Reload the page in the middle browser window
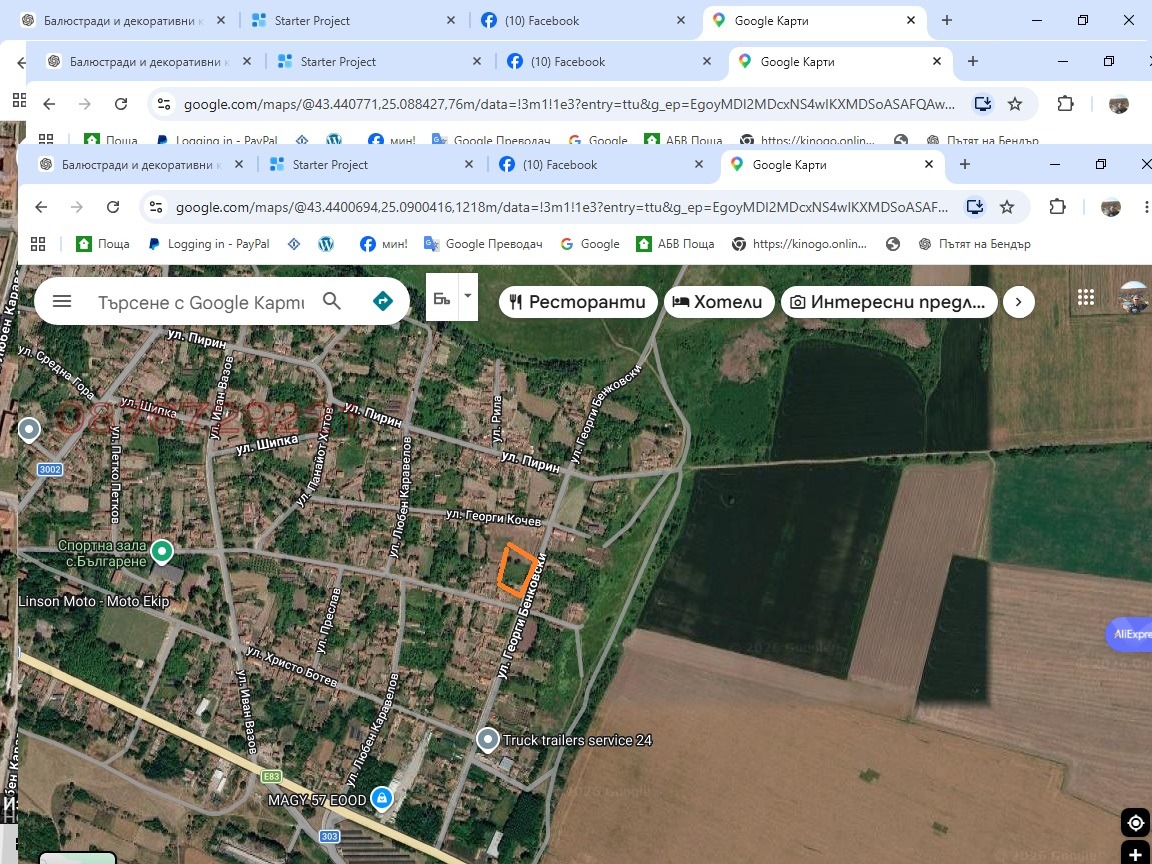Image resolution: width=1152 pixels, height=864 pixels. (x=120, y=104)
